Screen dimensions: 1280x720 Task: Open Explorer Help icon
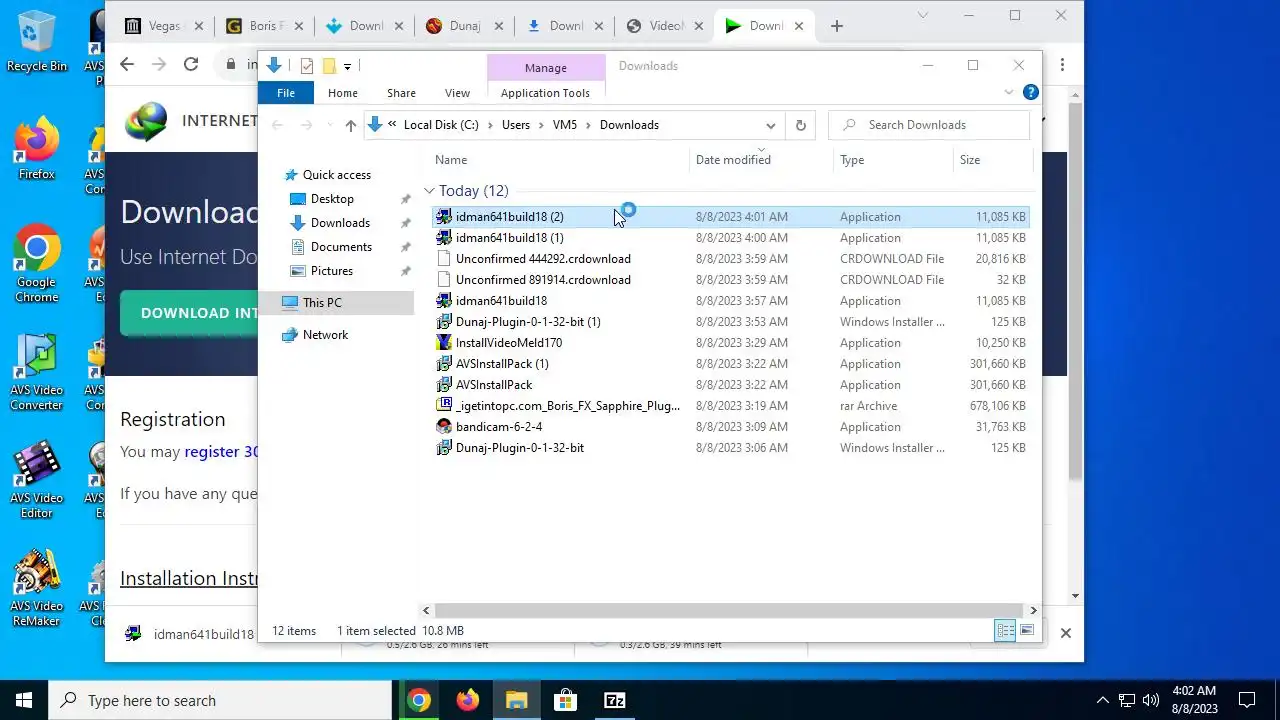coord(1031,92)
